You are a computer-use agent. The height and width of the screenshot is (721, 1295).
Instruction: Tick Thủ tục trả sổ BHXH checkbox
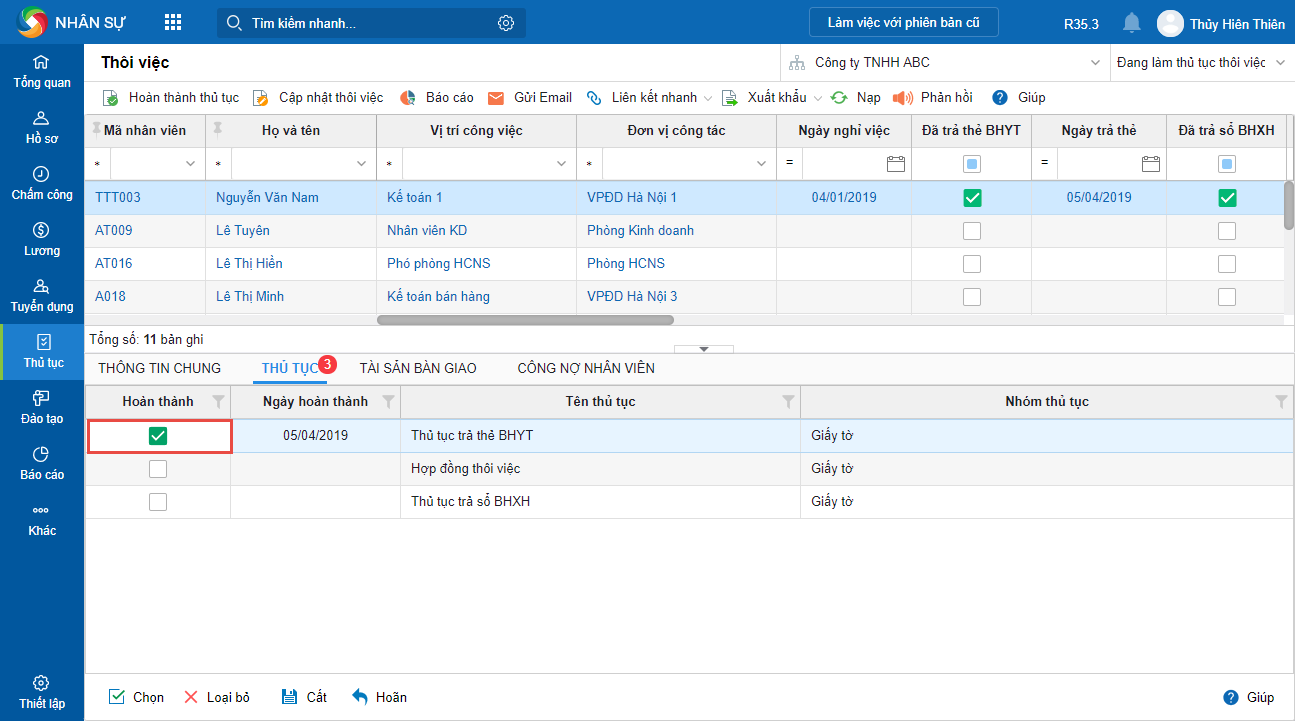point(158,502)
